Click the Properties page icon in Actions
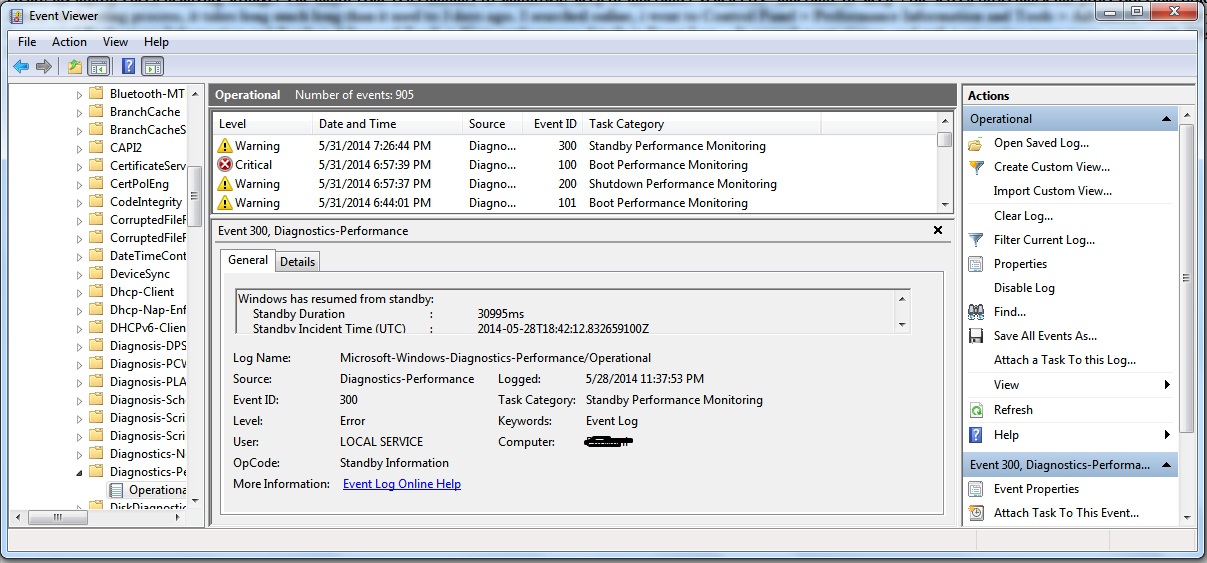The height and width of the screenshot is (563, 1207). tap(976, 264)
